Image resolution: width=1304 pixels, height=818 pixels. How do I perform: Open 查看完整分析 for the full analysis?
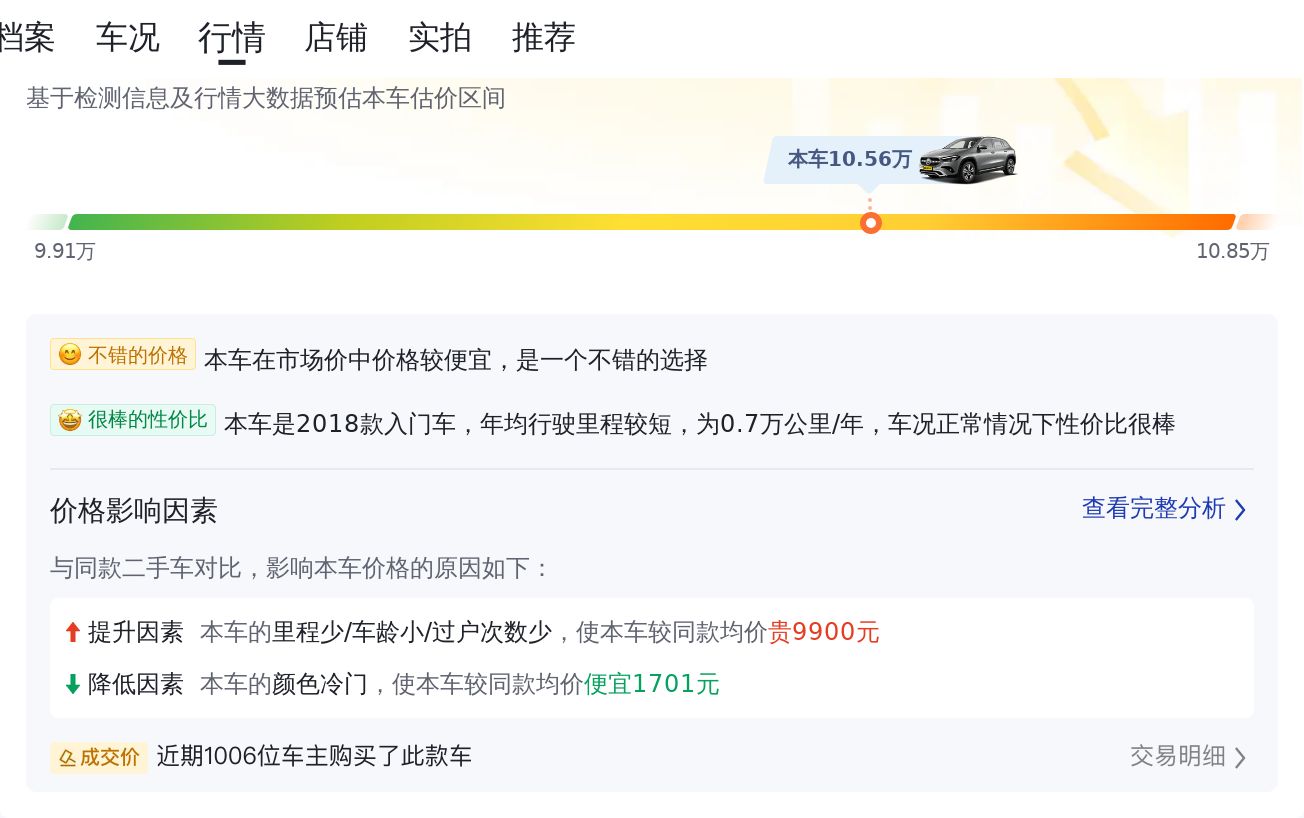[x=1152, y=509]
